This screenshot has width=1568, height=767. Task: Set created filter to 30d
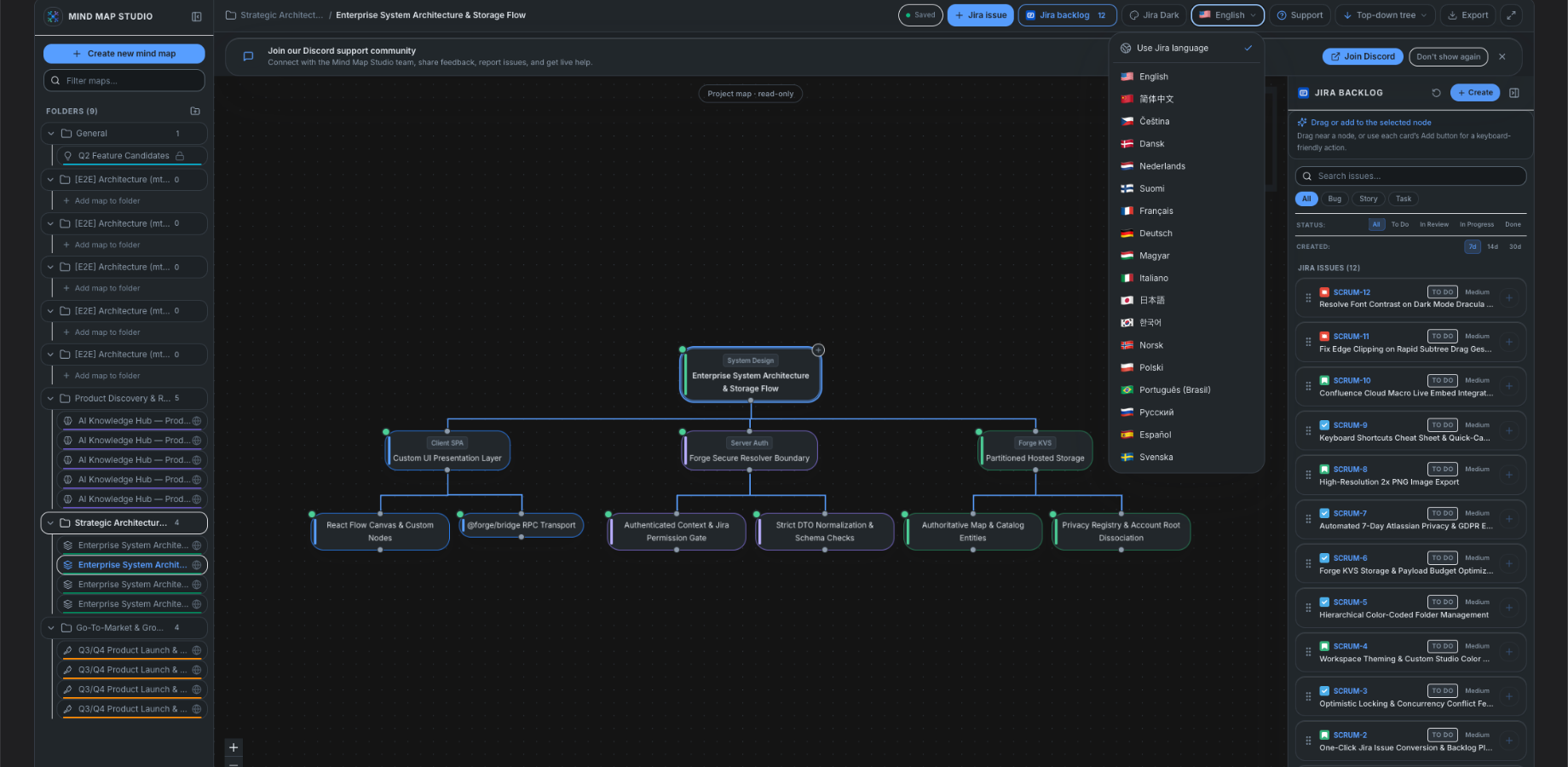1514,247
